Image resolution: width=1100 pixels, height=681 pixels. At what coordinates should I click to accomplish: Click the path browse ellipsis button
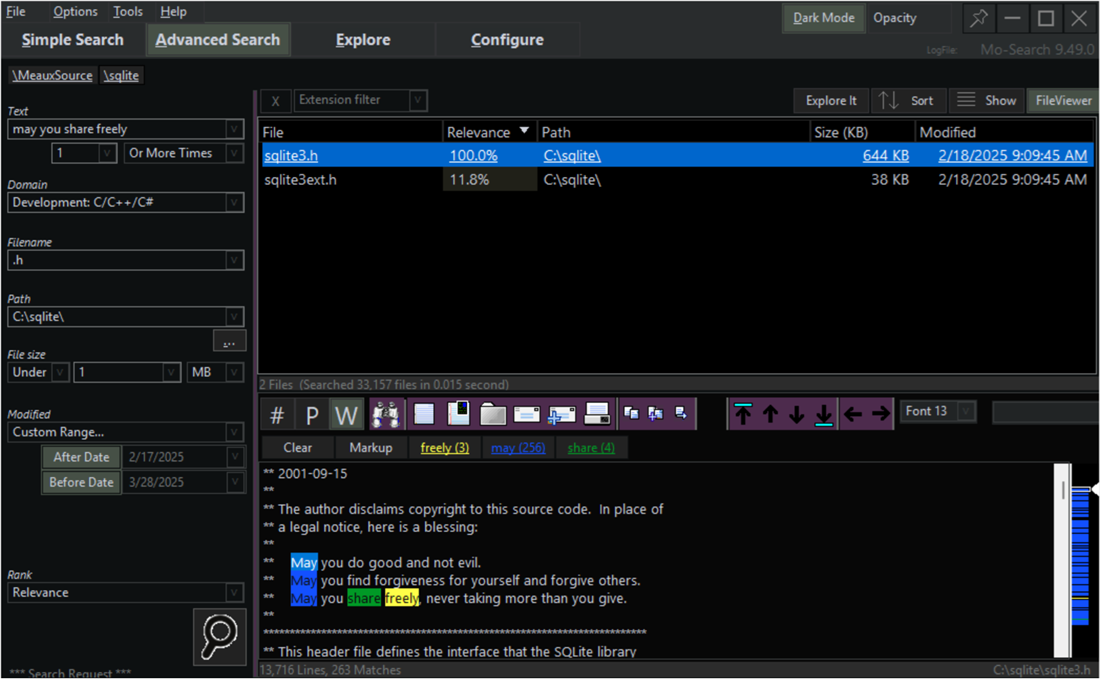229,342
